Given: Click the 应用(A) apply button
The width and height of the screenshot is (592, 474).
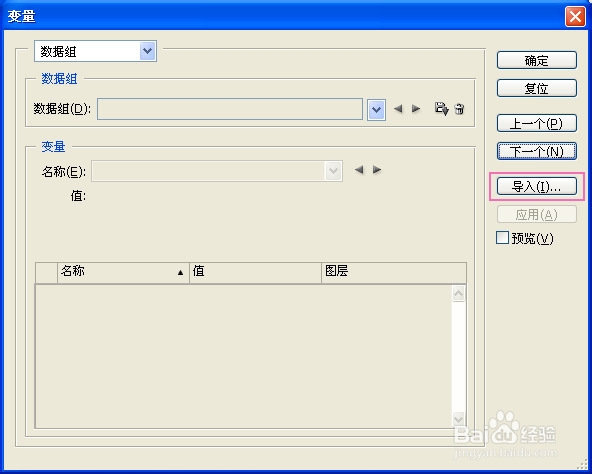Looking at the screenshot, I should tap(537, 215).
